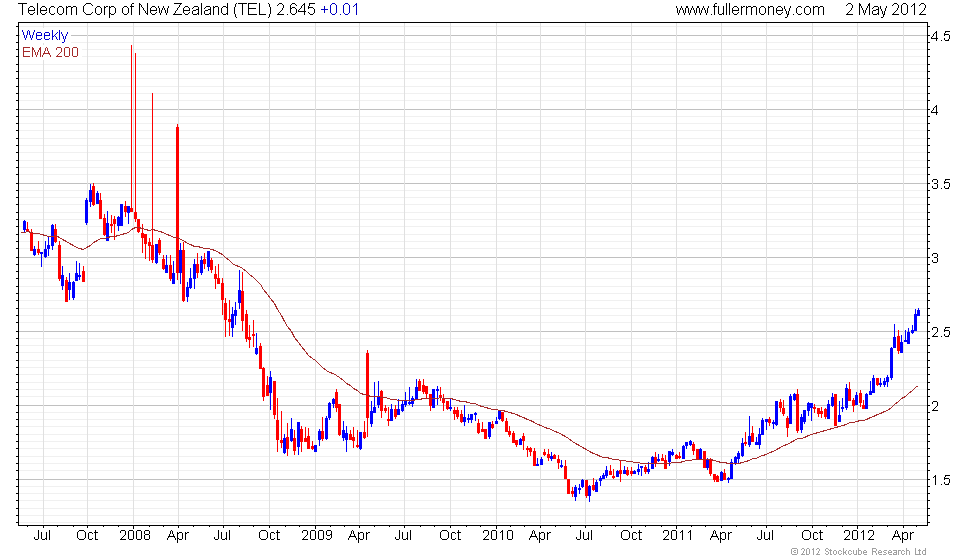Image resolution: width=980 pixels, height=560 pixels.
Task: Click the 'Apr' label right after 2008
Action: pos(178,535)
